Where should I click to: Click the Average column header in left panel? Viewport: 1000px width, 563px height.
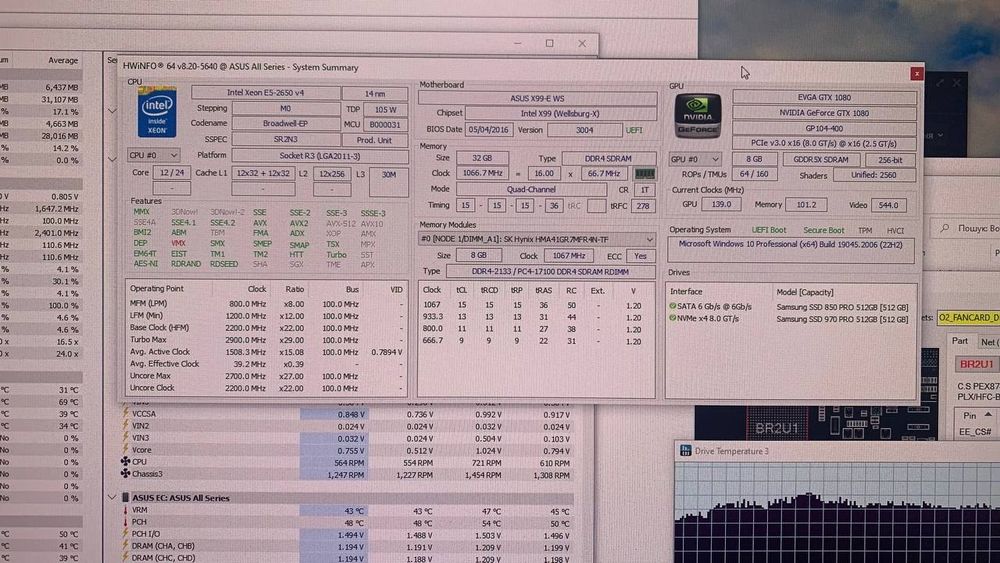63,61
